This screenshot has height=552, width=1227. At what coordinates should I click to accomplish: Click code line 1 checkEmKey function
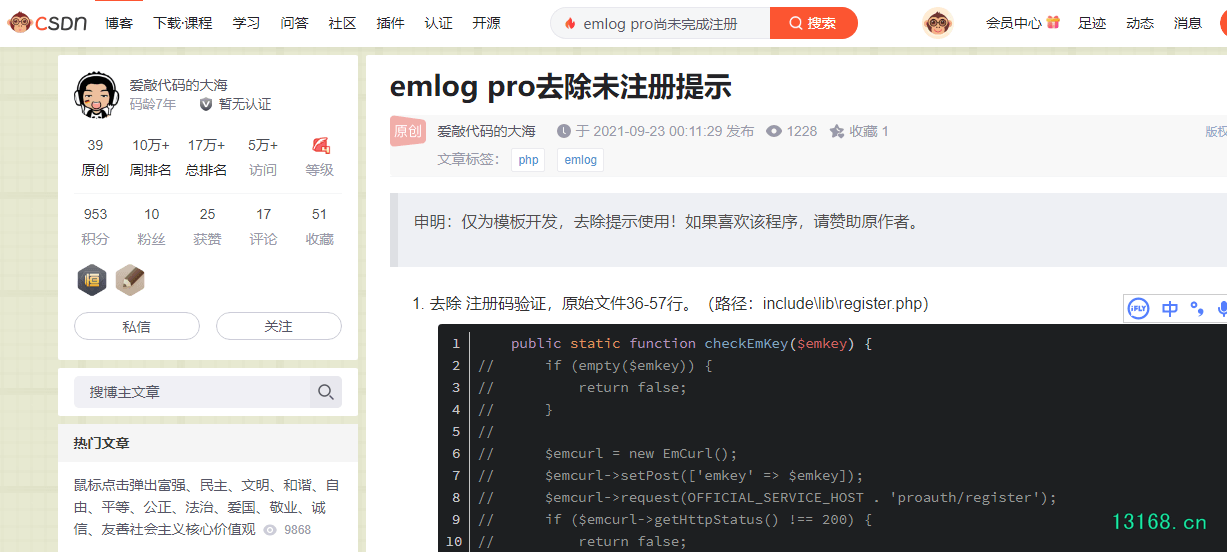pyautogui.click(x=691, y=343)
